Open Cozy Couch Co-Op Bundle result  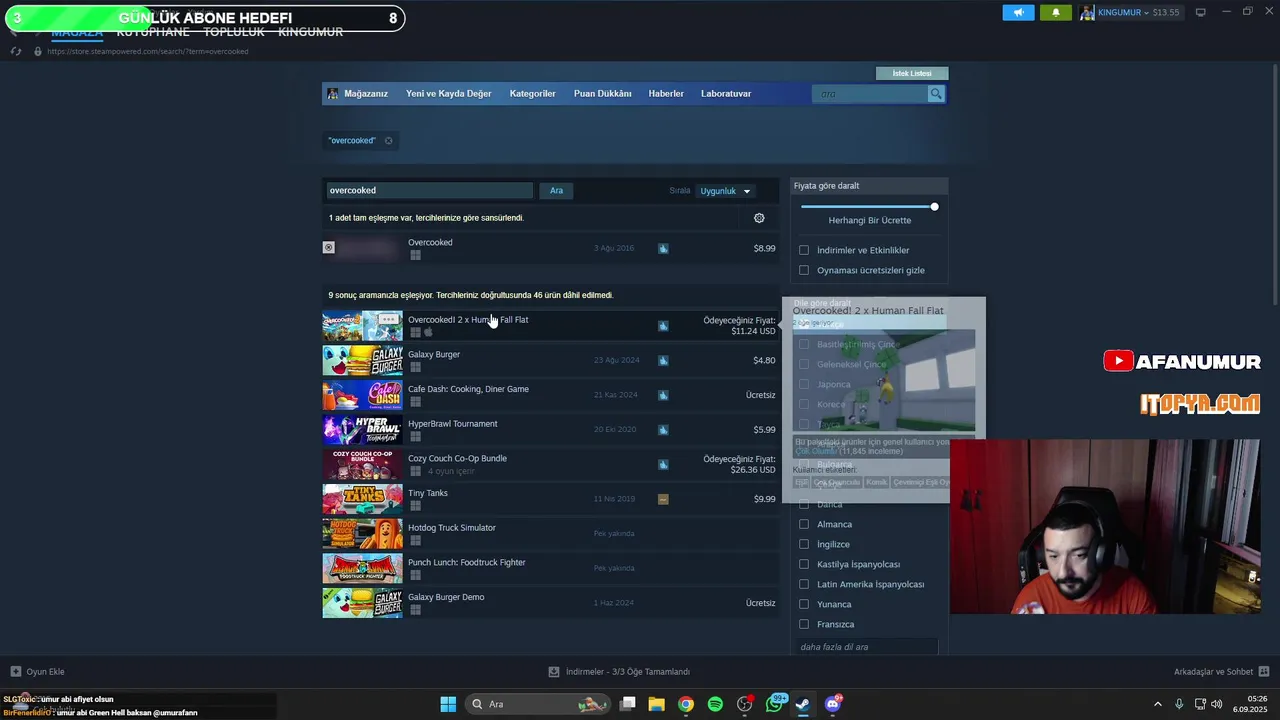click(550, 465)
